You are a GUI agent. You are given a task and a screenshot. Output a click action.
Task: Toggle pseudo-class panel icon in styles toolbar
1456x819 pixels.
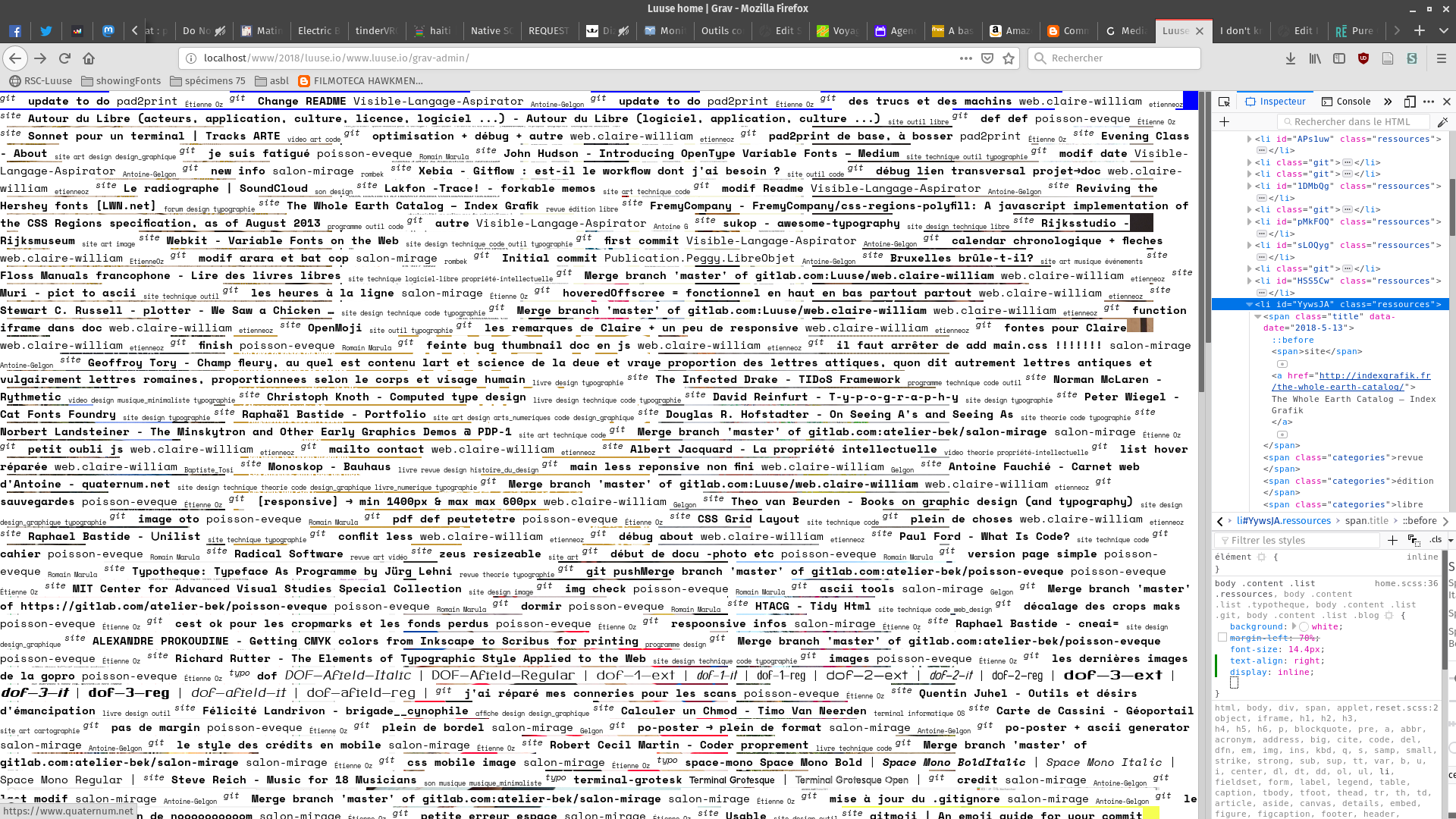pyautogui.click(x=1414, y=540)
